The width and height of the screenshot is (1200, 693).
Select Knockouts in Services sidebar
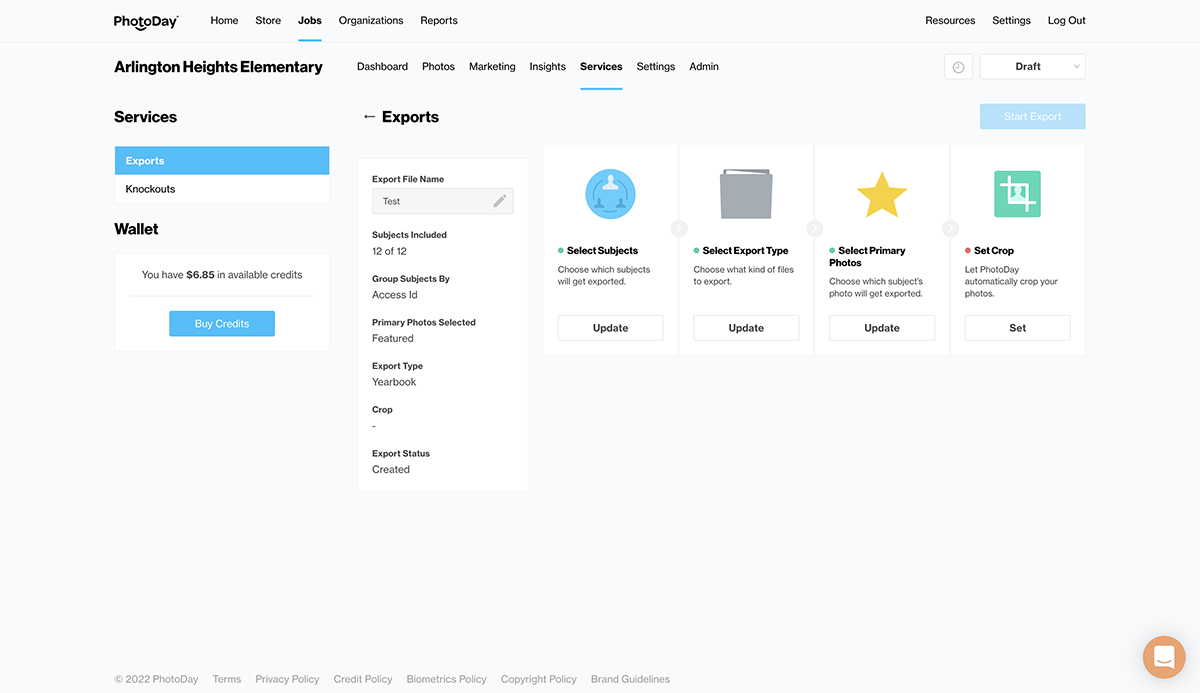click(x=222, y=189)
